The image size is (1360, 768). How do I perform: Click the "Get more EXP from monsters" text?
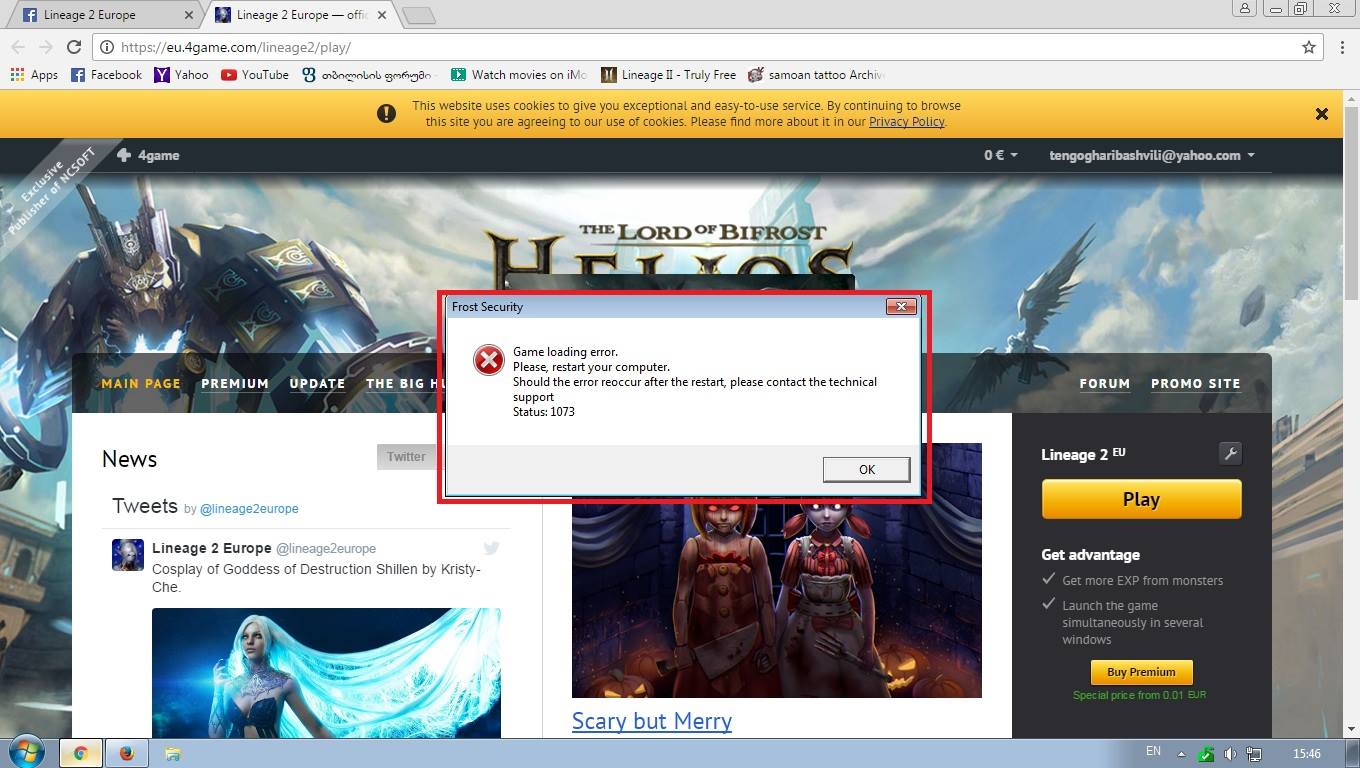[x=1143, y=580]
